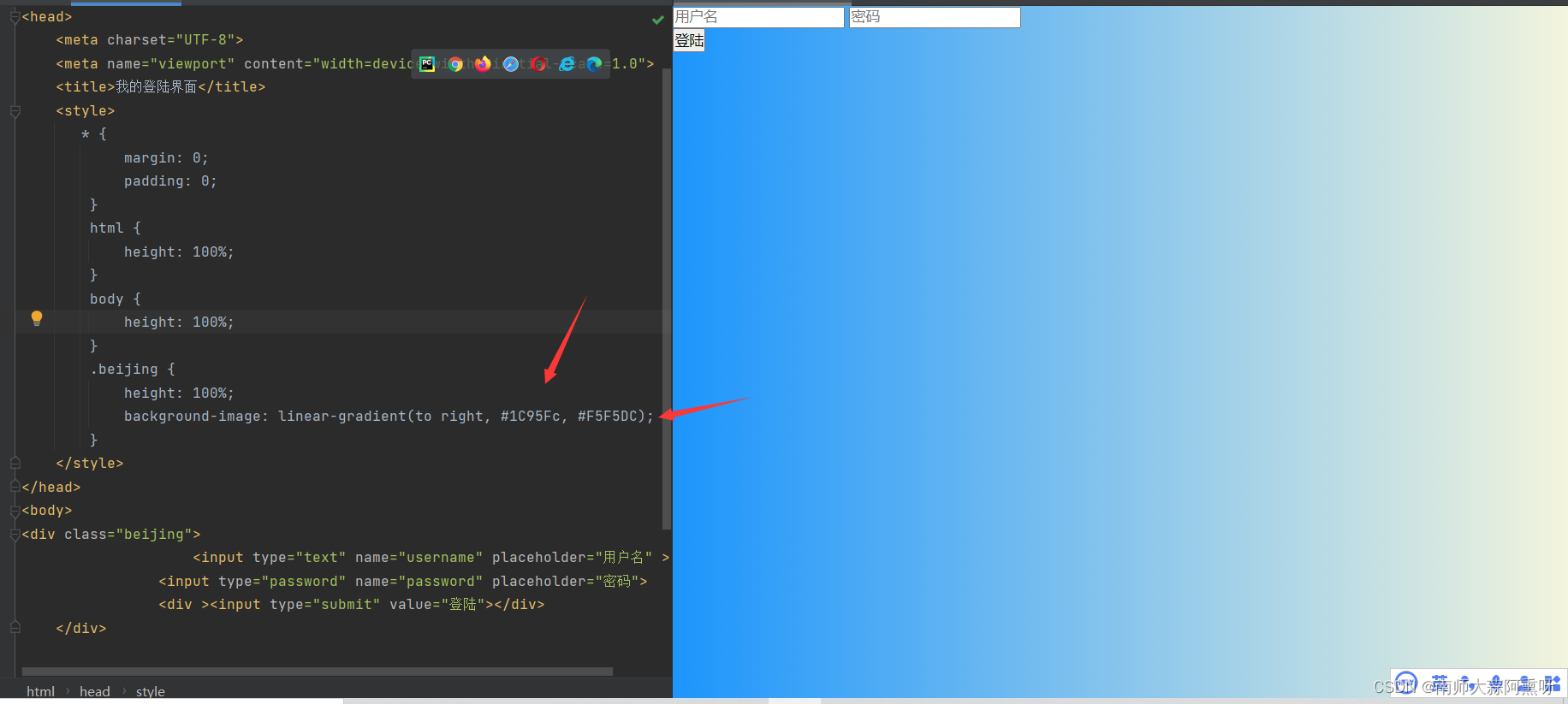Open preview in built-in PyCharm browser
Image resolution: width=1568 pixels, height=704 pixels.
pyautogui.click(x=427, y=63)
